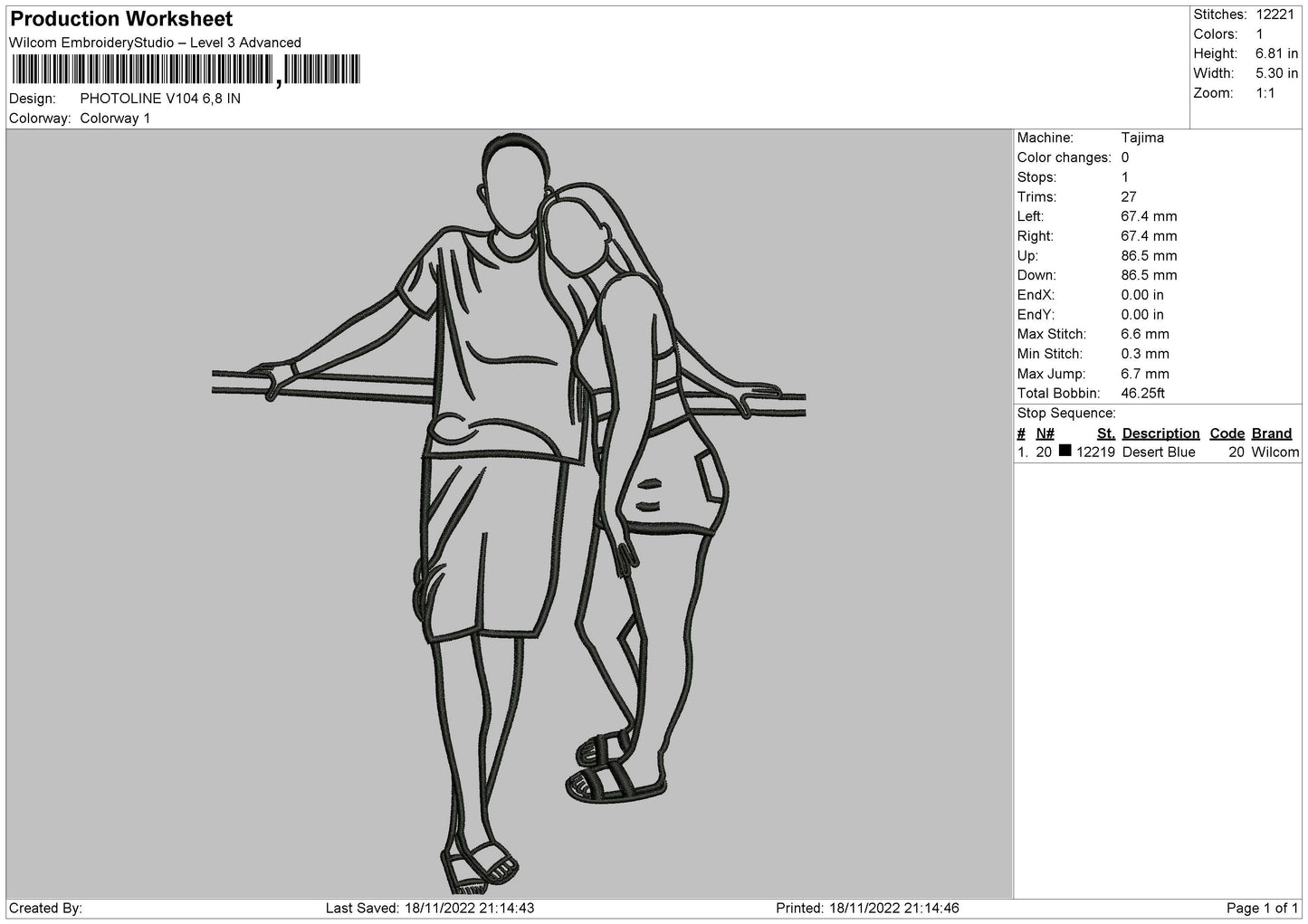Image resolution: width=1308 pixels, height=924 pixels.
Task: Click the barcode under the software name
Action: (186, 70)
